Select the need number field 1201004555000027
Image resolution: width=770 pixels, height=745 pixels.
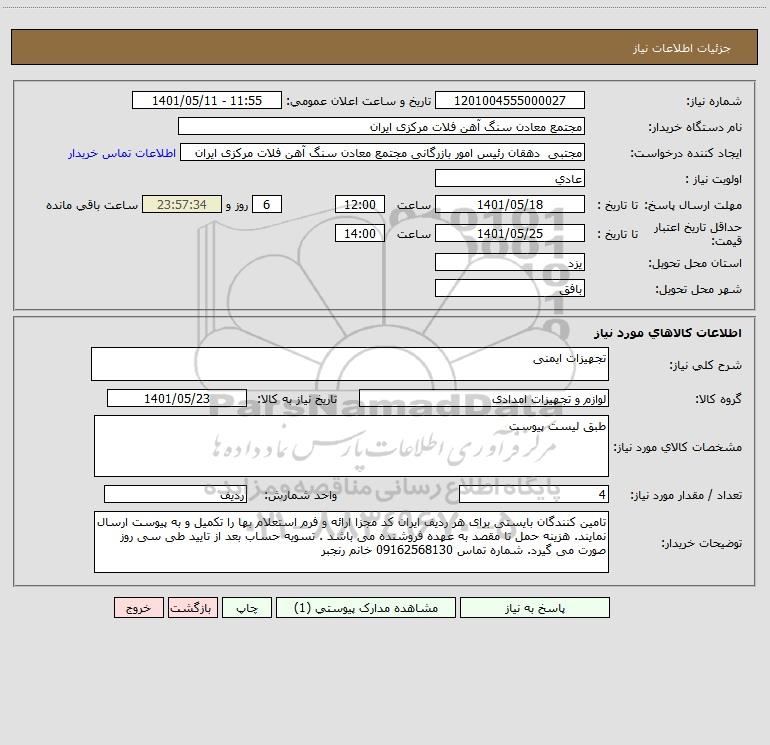coord(510,100)
